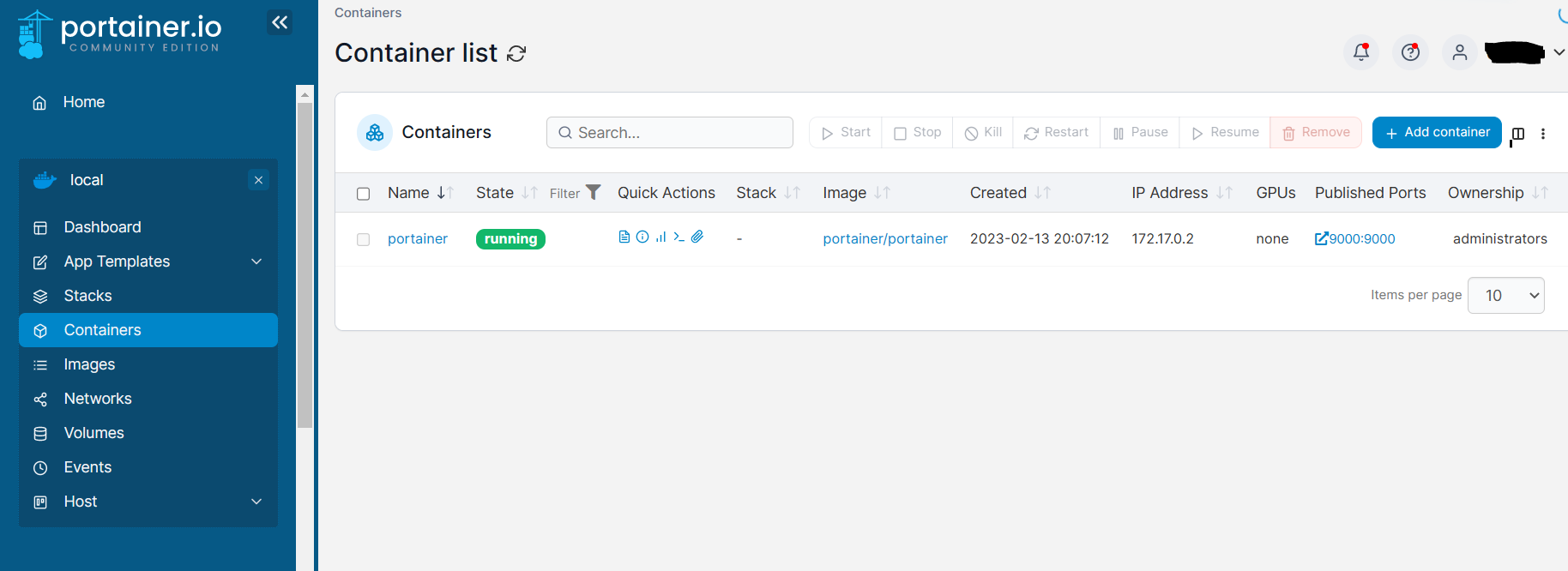
Task: Open the portainer container name link
Action: coord(418,239)
